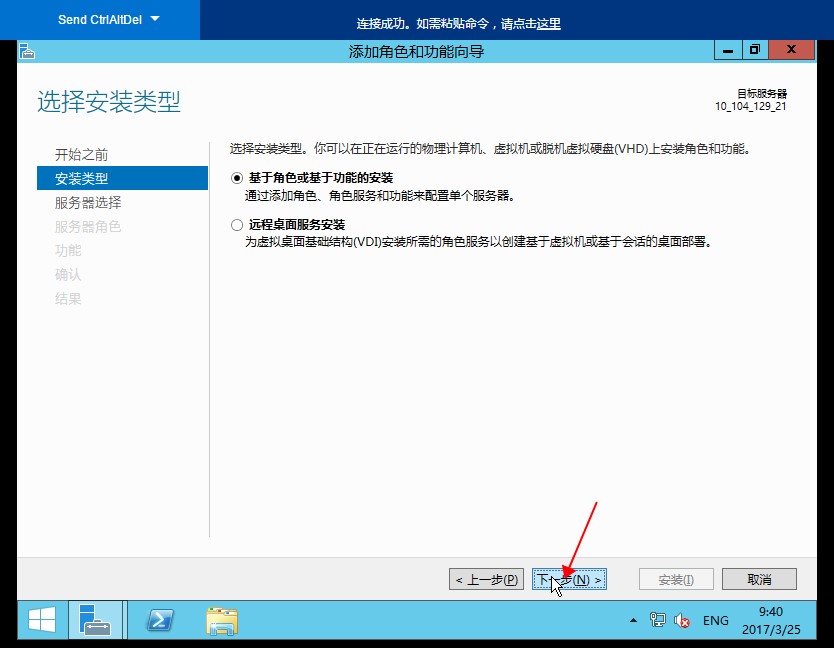Open Send CtrlAltDel dropdown arrow
Image resolution: width=834 pixels, height=648 pixels.
pyautogui.click(x=155, y=19)
